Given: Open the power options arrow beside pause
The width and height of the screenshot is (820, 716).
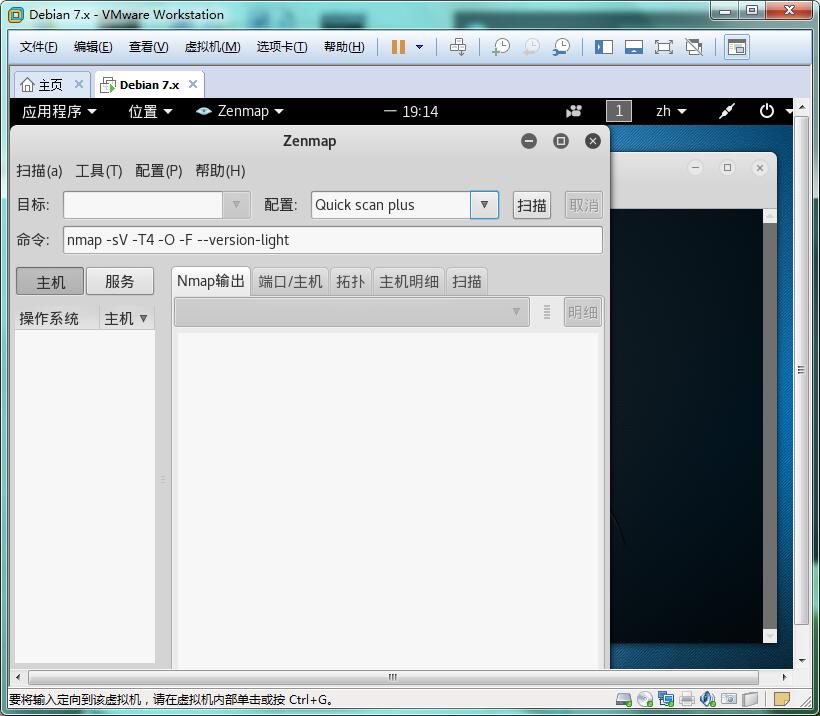Looking at the screenshot, I should [419, 47].
